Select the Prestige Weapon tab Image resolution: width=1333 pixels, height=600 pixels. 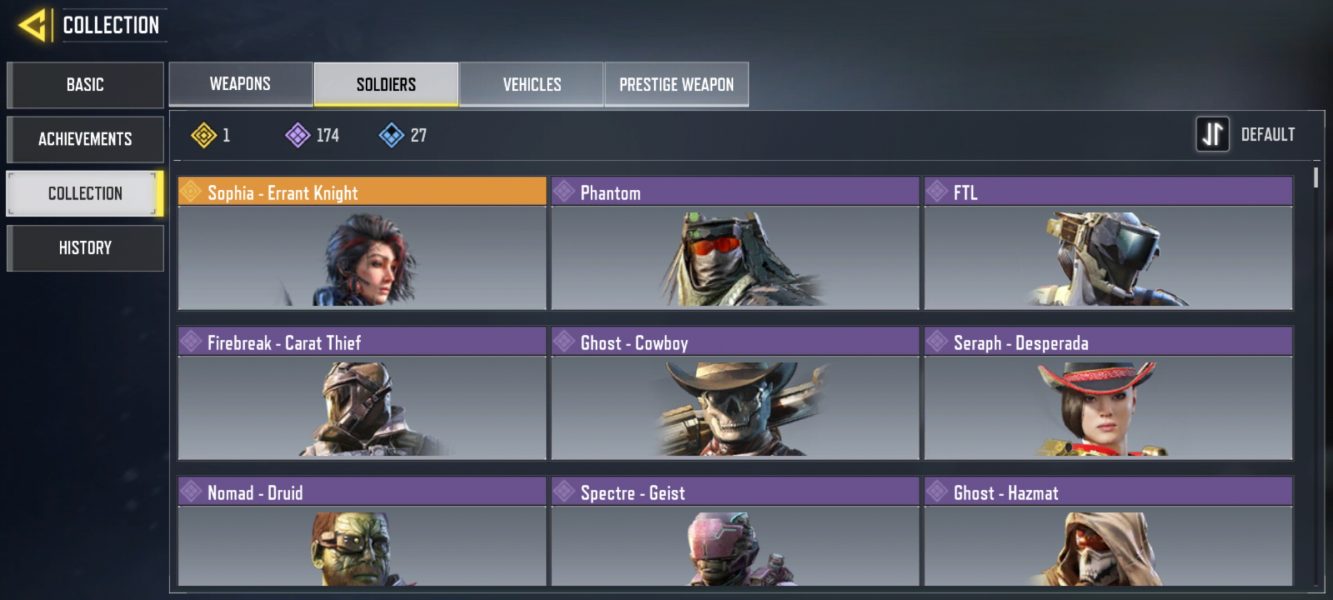(x=677, y=84)
